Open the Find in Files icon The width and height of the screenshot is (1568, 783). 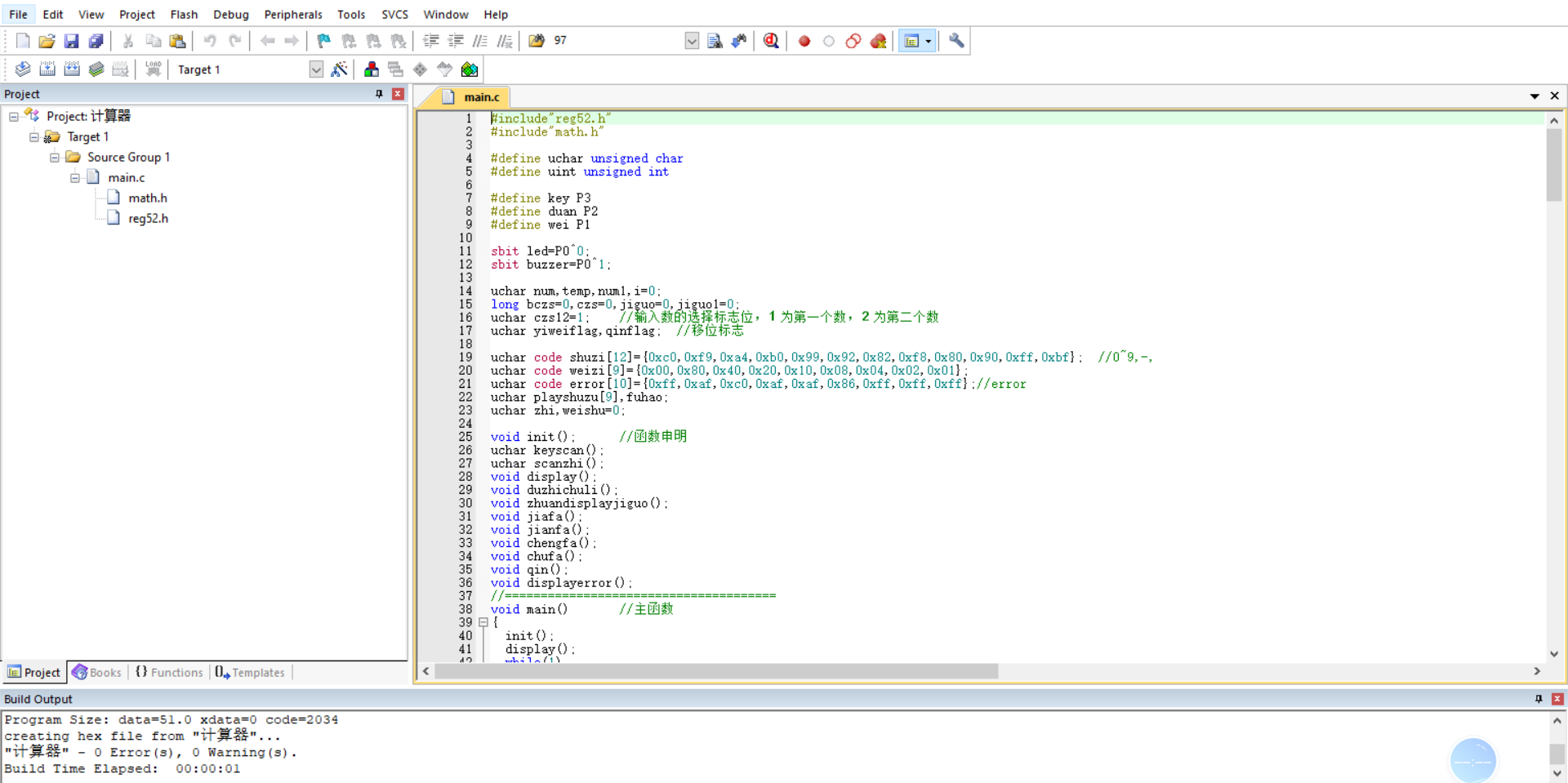click(715, 41)
